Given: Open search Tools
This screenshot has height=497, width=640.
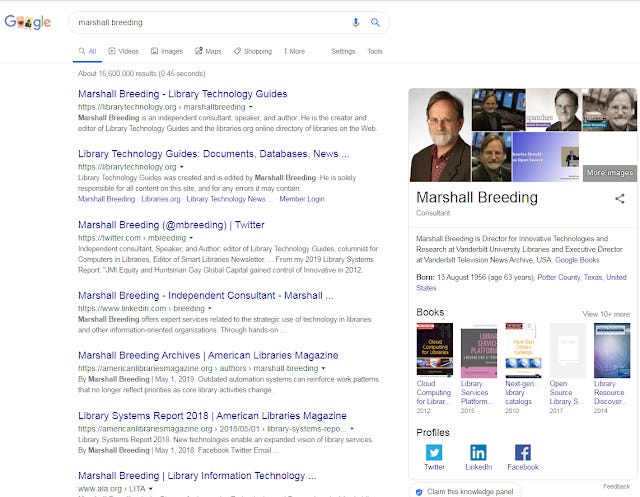Looking at the screenshot, I should pos(375,51).
